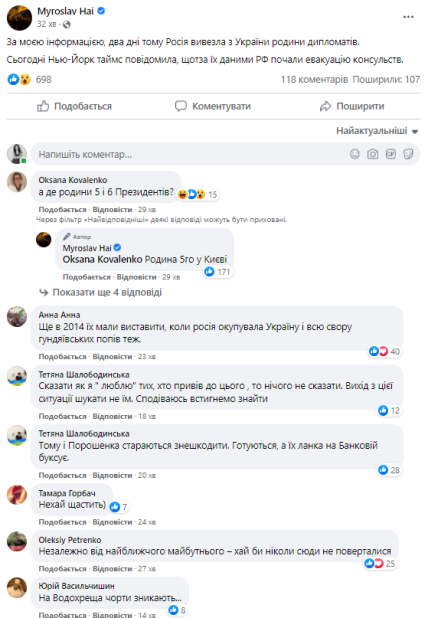Like Тамара Горбач's comment via Подобається

tap(62, 522)
